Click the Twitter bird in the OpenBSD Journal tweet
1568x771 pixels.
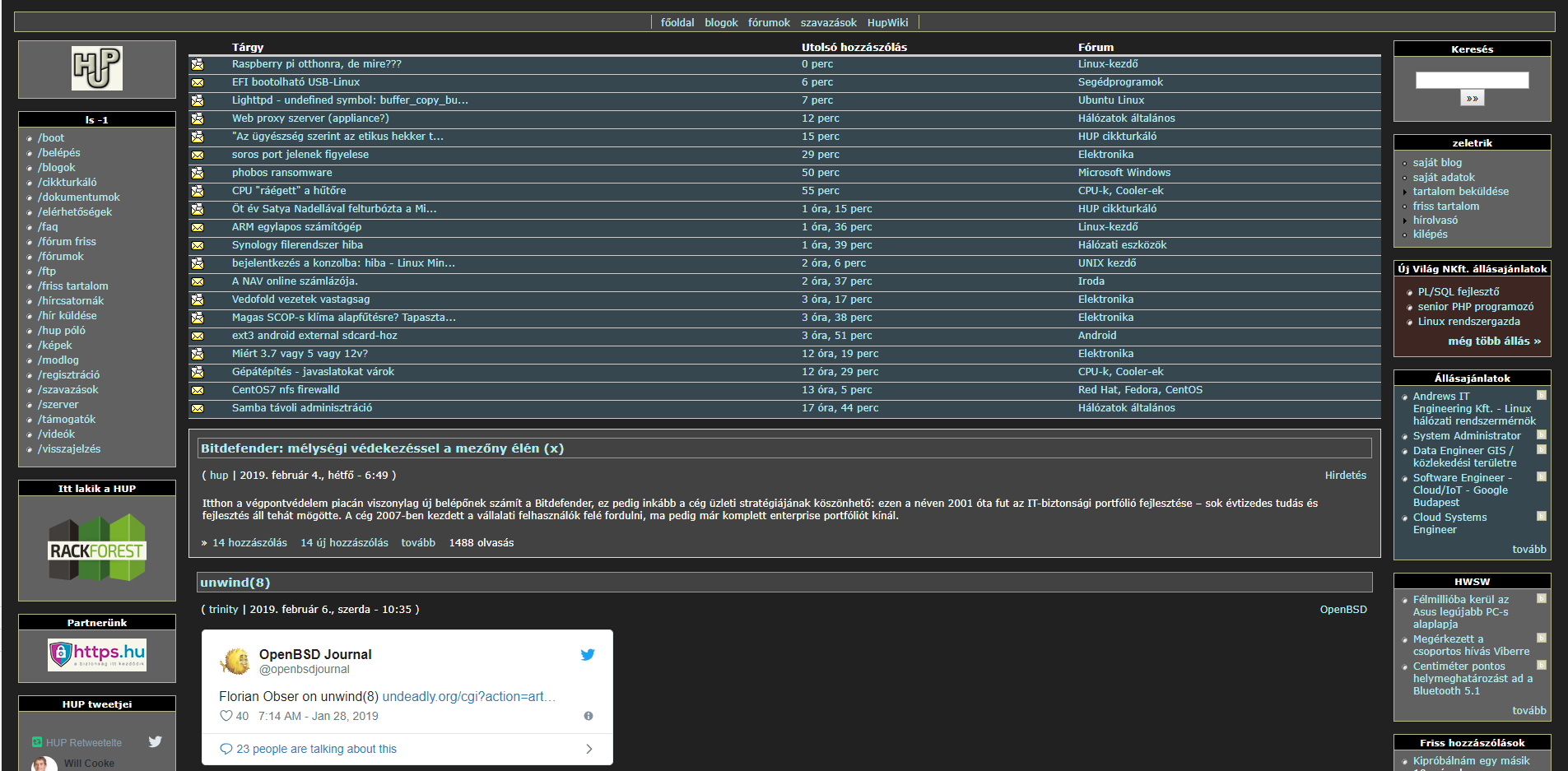(x=588, y=655)
